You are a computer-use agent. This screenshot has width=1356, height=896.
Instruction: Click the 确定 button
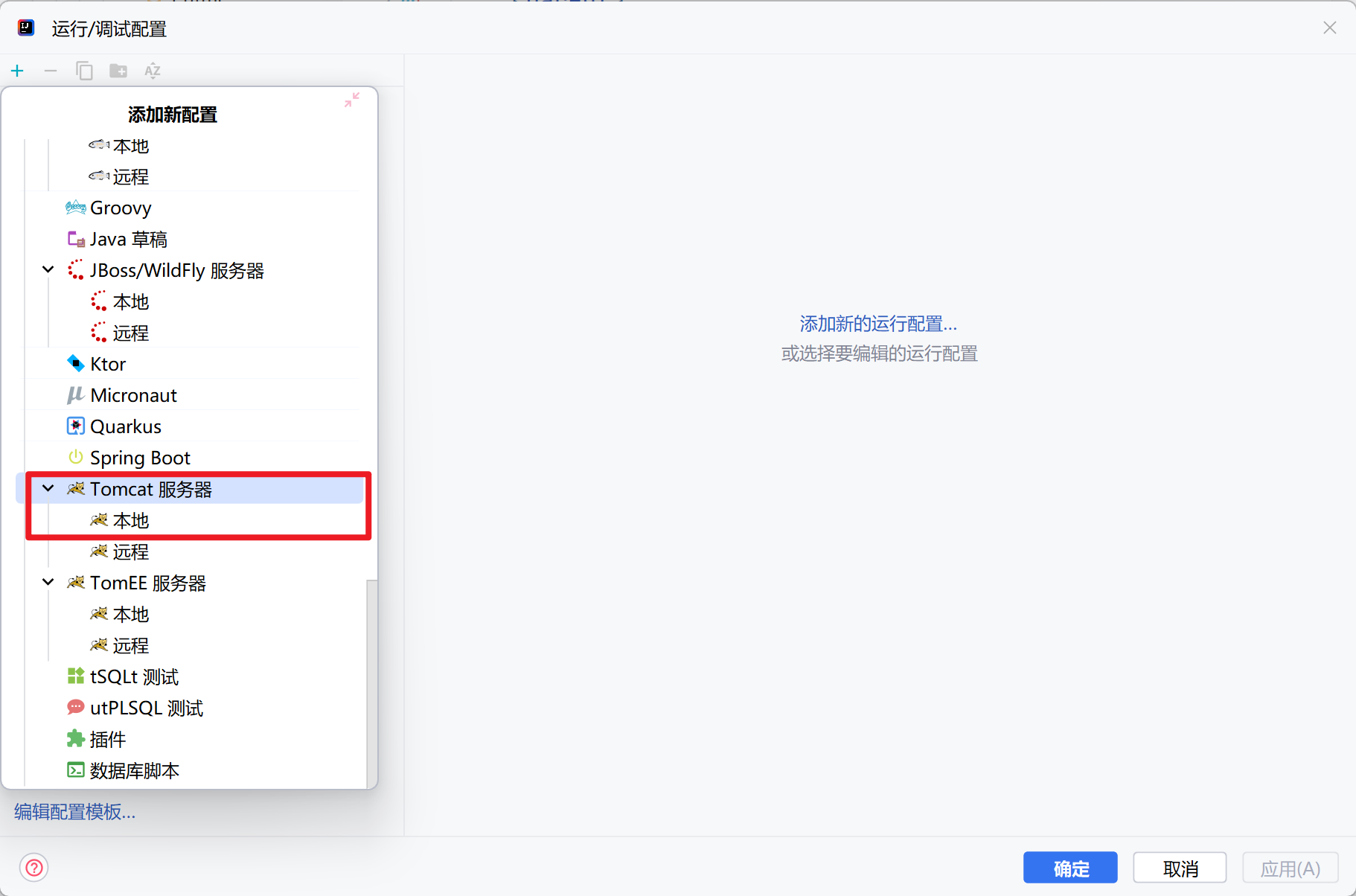pos(1069,868)
